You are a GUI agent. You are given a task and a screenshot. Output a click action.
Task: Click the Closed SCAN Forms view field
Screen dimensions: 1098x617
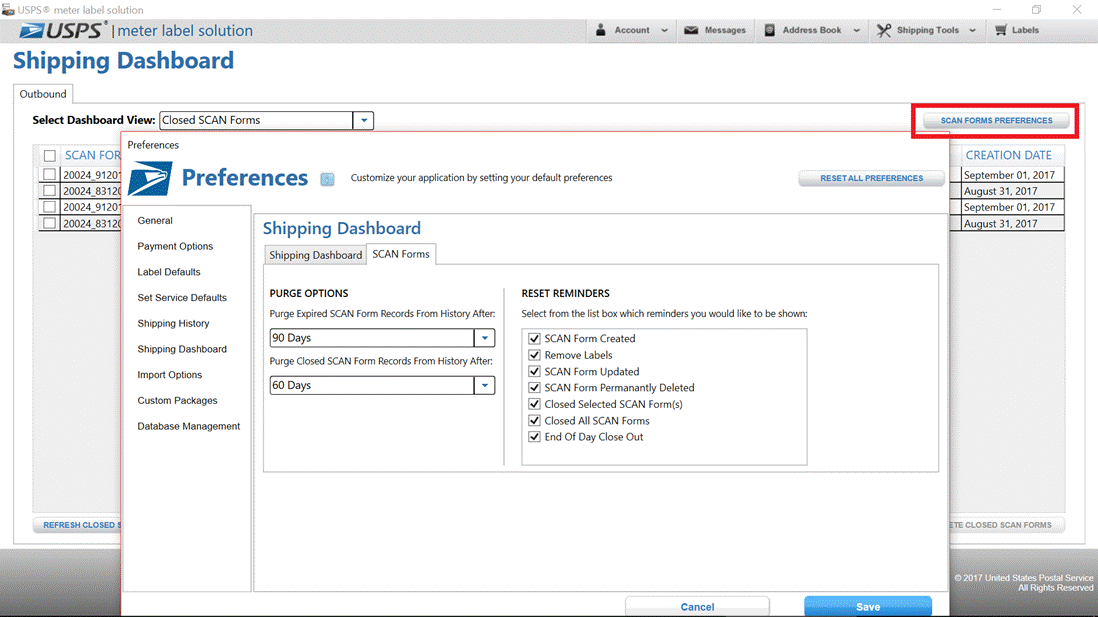click(256, 120)
